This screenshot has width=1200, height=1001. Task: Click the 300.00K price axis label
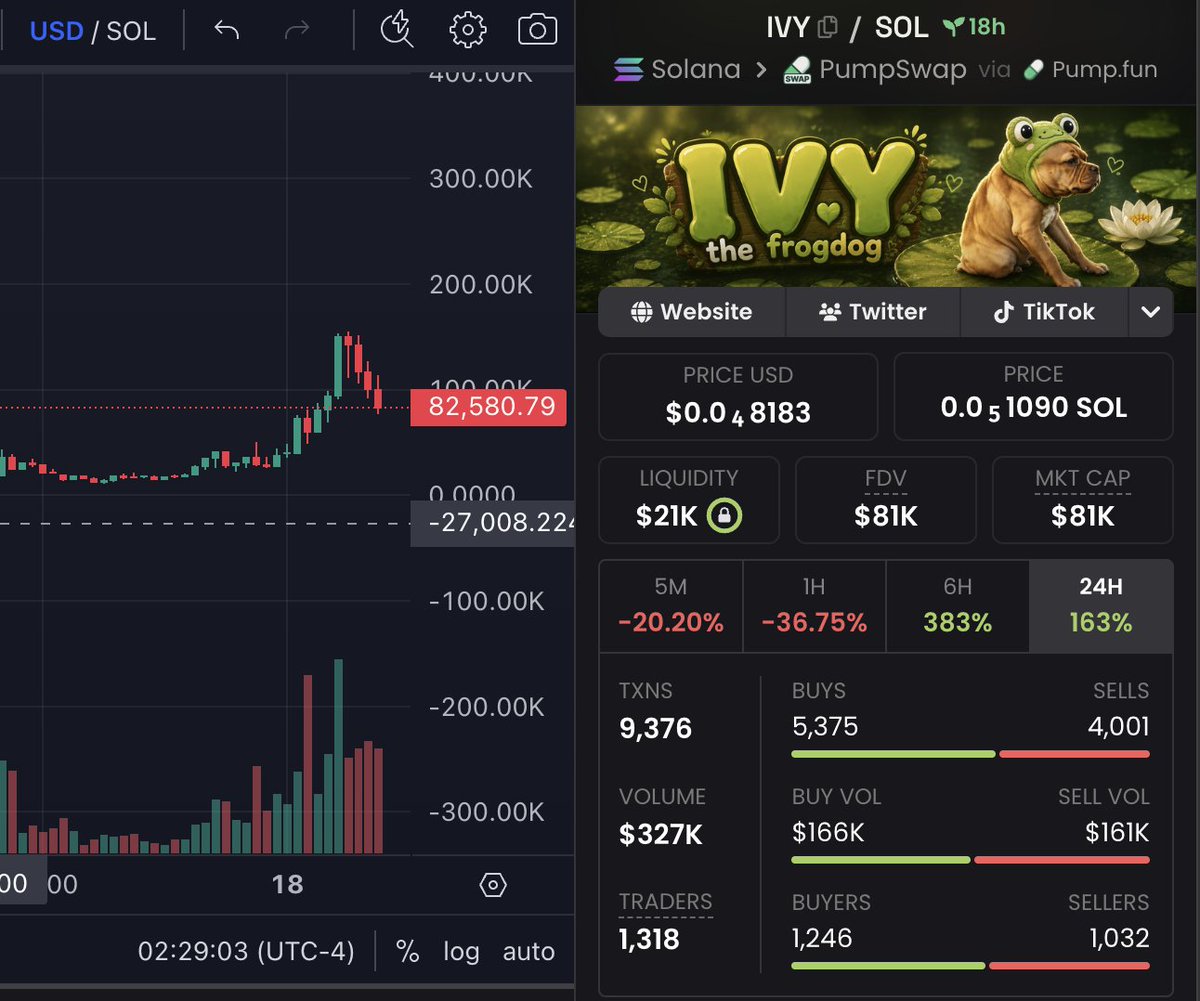(x=481, y=179)
